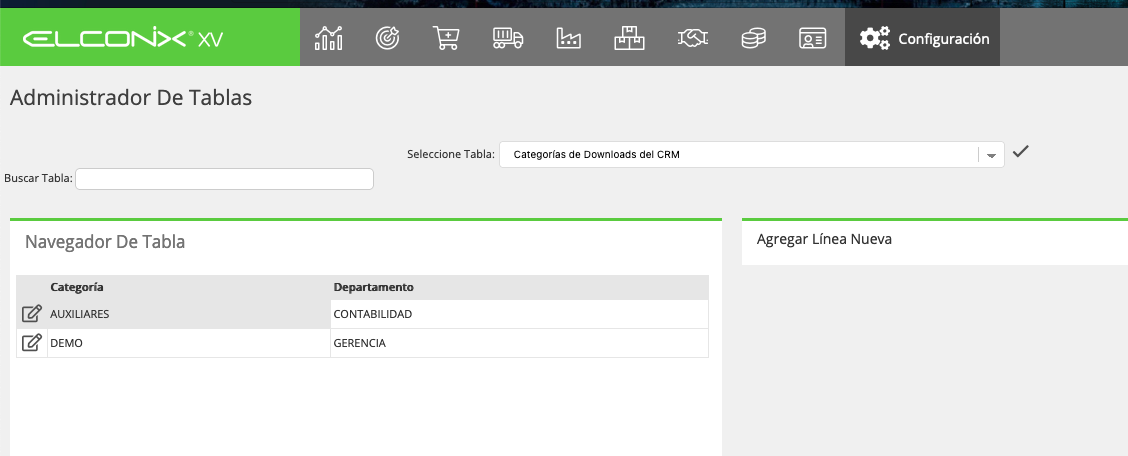This screenshot has height=456, width=1128.
Task: Open the factory production icon
Action: (x=568, y=37)
